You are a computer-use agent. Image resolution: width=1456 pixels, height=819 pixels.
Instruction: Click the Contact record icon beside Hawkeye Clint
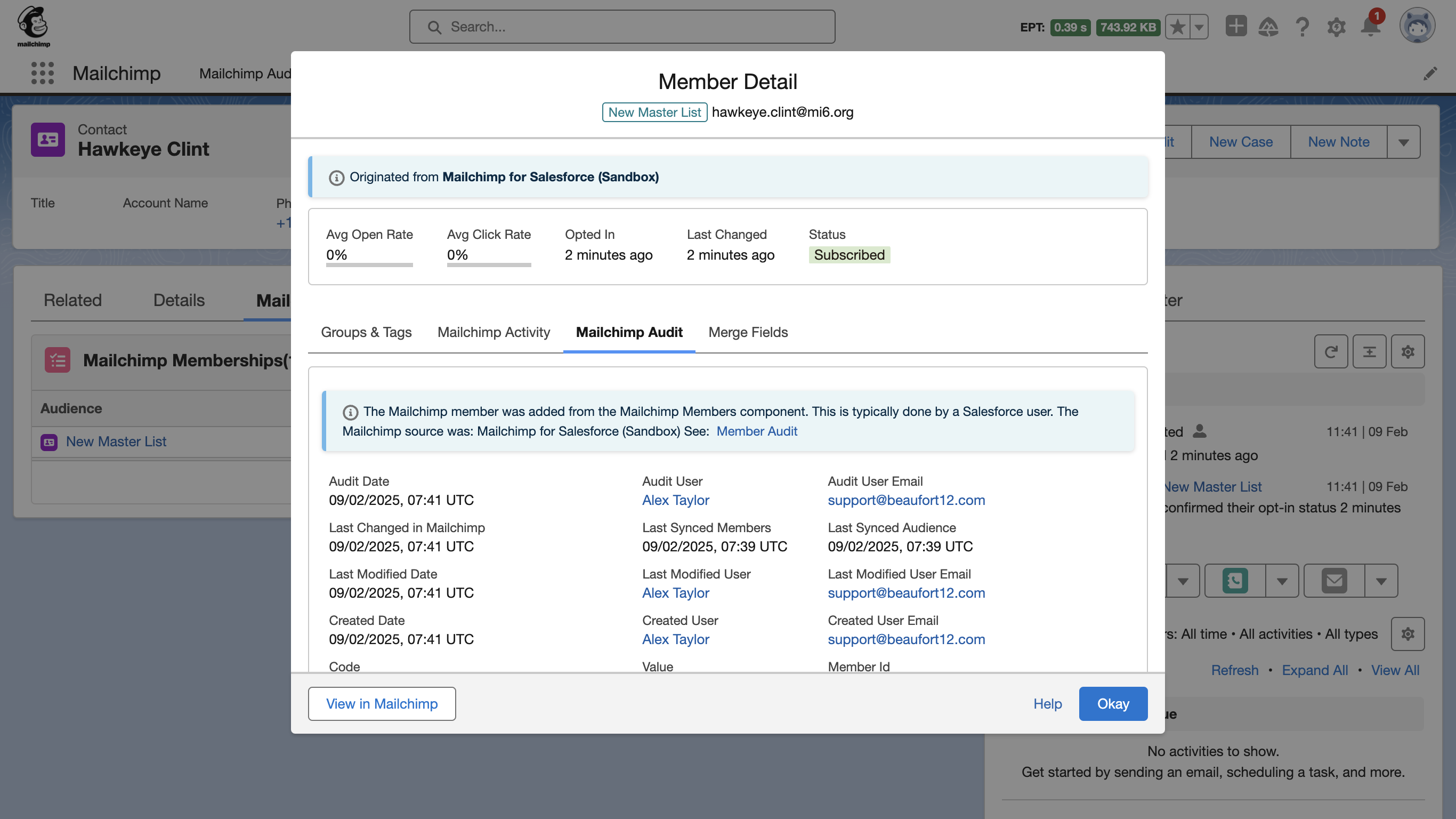(47, 140)
